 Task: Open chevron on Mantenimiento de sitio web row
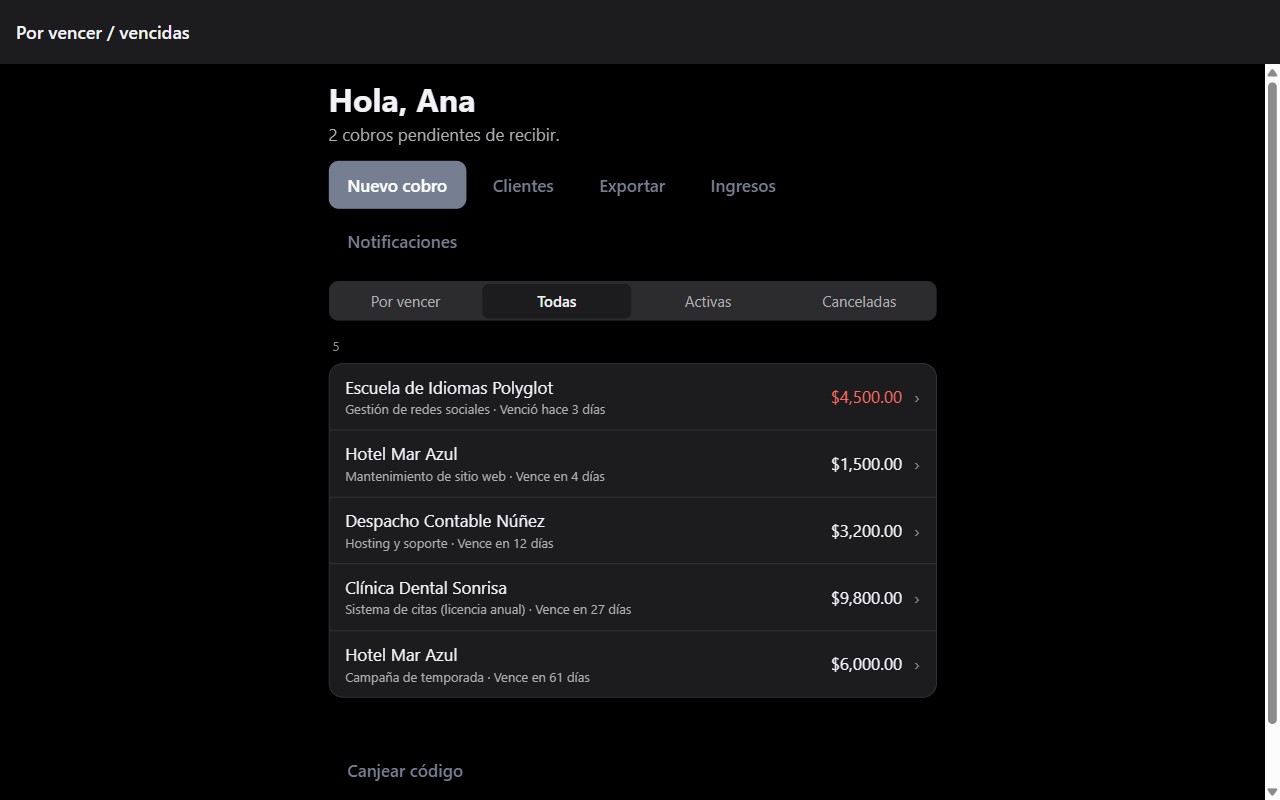[x=917, y=465]
